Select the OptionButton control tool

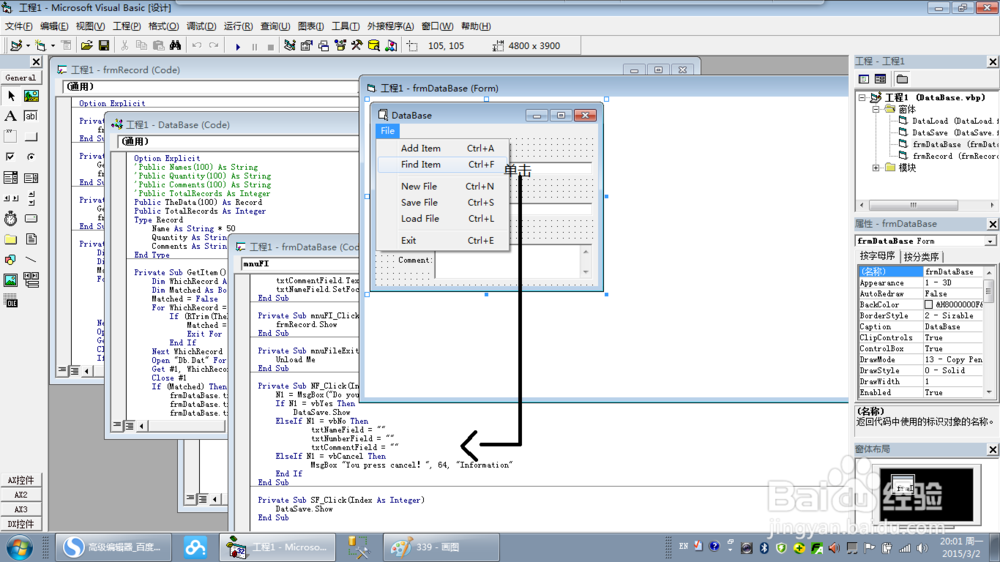[x=31, y=157]
